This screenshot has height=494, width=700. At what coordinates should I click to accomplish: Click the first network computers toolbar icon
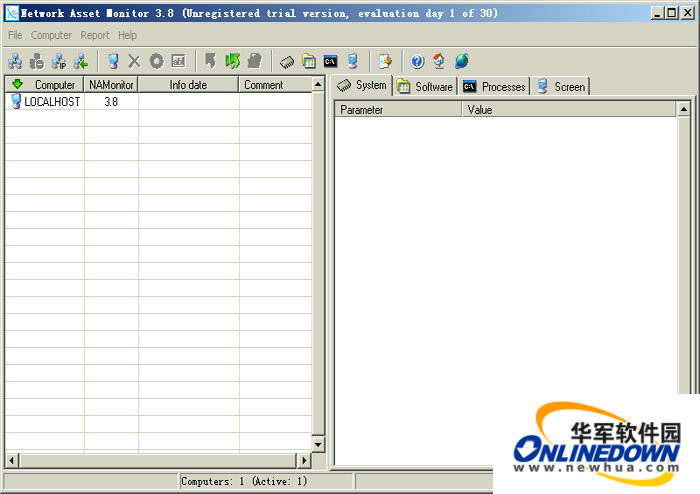(15, 61)
